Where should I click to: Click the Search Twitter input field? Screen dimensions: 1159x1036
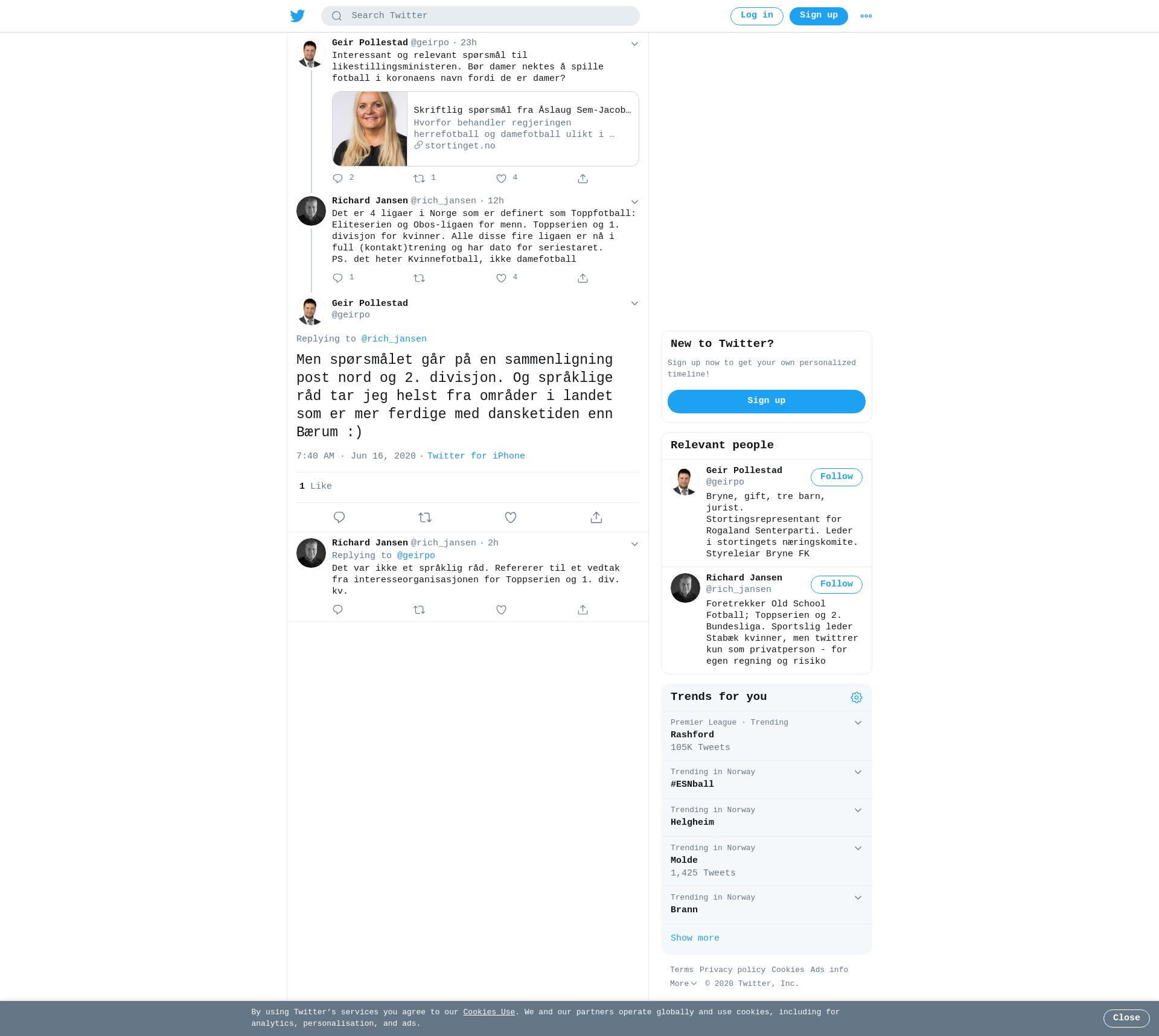pyautogui.click(x=481, y=16)
